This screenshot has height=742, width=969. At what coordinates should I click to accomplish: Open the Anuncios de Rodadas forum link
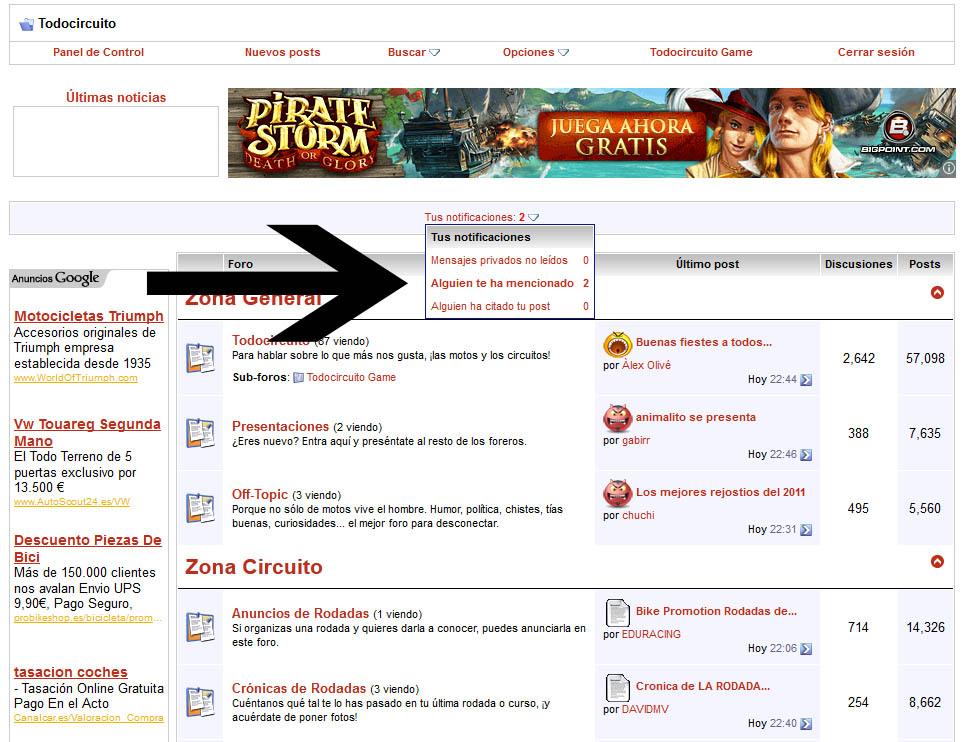(x=300, y=613)
